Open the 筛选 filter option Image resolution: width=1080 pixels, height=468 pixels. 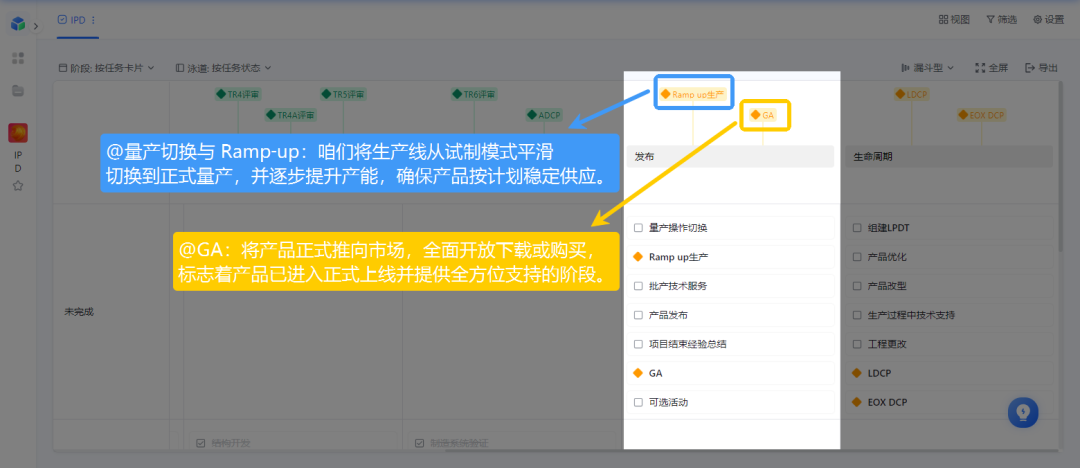[x=1002, y=19]
